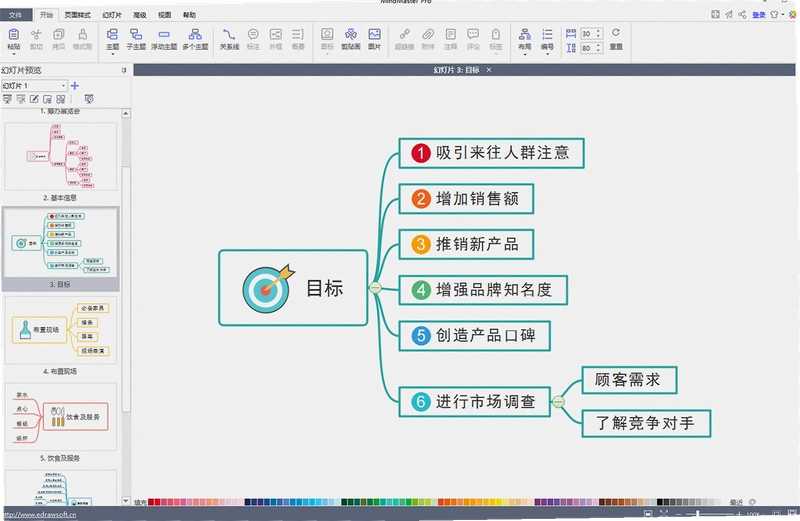This screenshot has height=521, width=800.
Task: Click the 登录 login link
Action: tap(759, 15)
